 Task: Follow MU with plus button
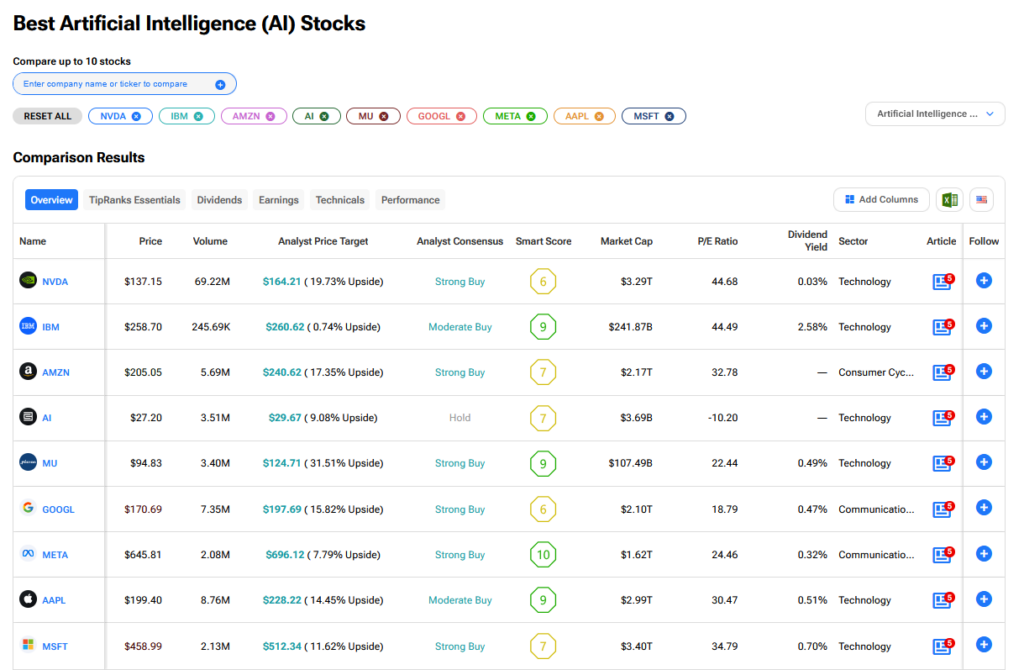tap(984, 462)
